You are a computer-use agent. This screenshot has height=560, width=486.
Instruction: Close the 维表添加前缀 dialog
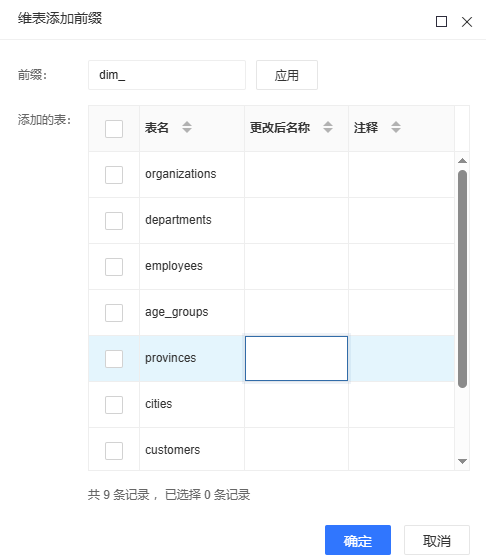tap(467, 22)
